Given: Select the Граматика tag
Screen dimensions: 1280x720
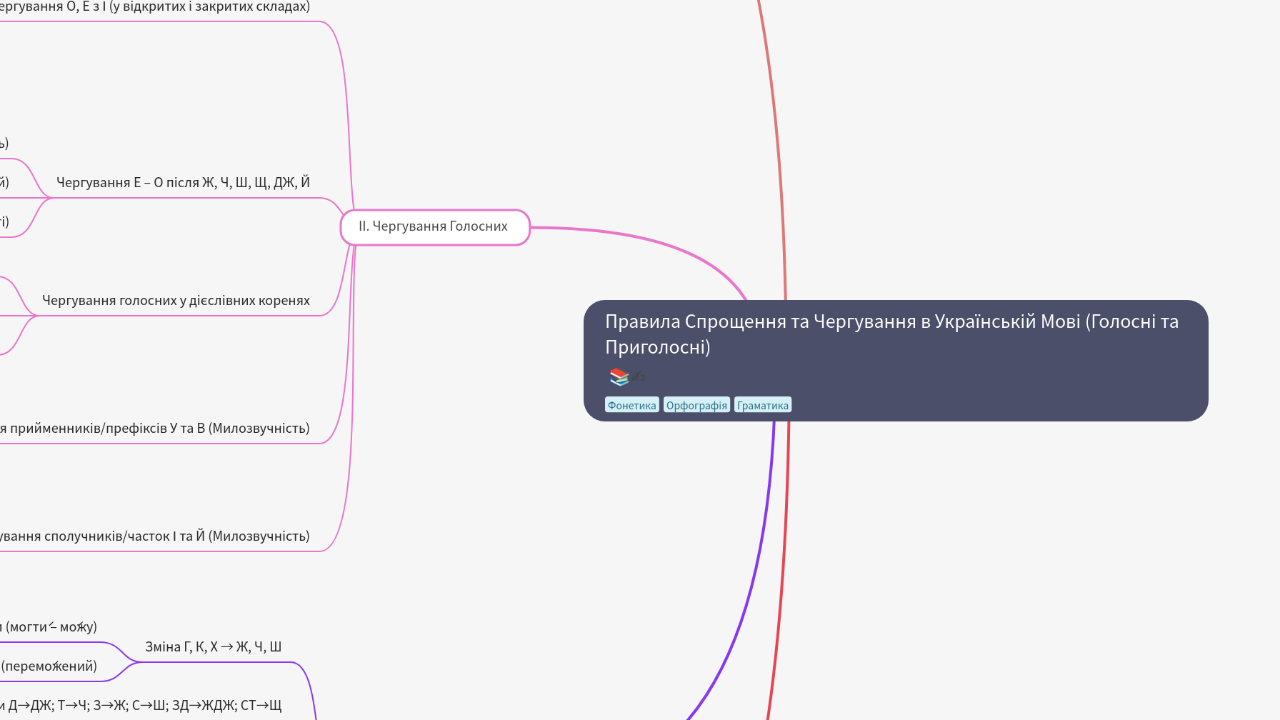Looking at the screenshot, I should 762,405.
